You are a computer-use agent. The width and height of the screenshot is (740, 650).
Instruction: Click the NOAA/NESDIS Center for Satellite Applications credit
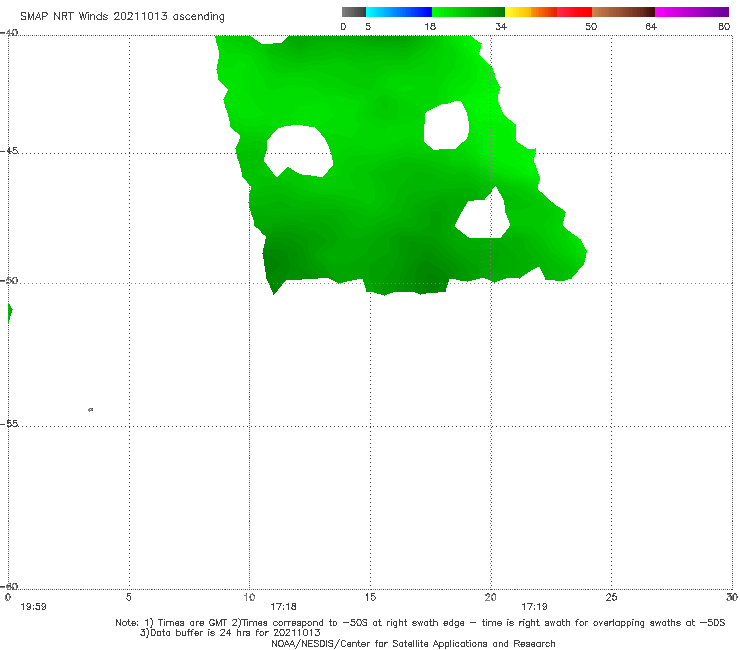pyautogui.click(x=413, y=643)
